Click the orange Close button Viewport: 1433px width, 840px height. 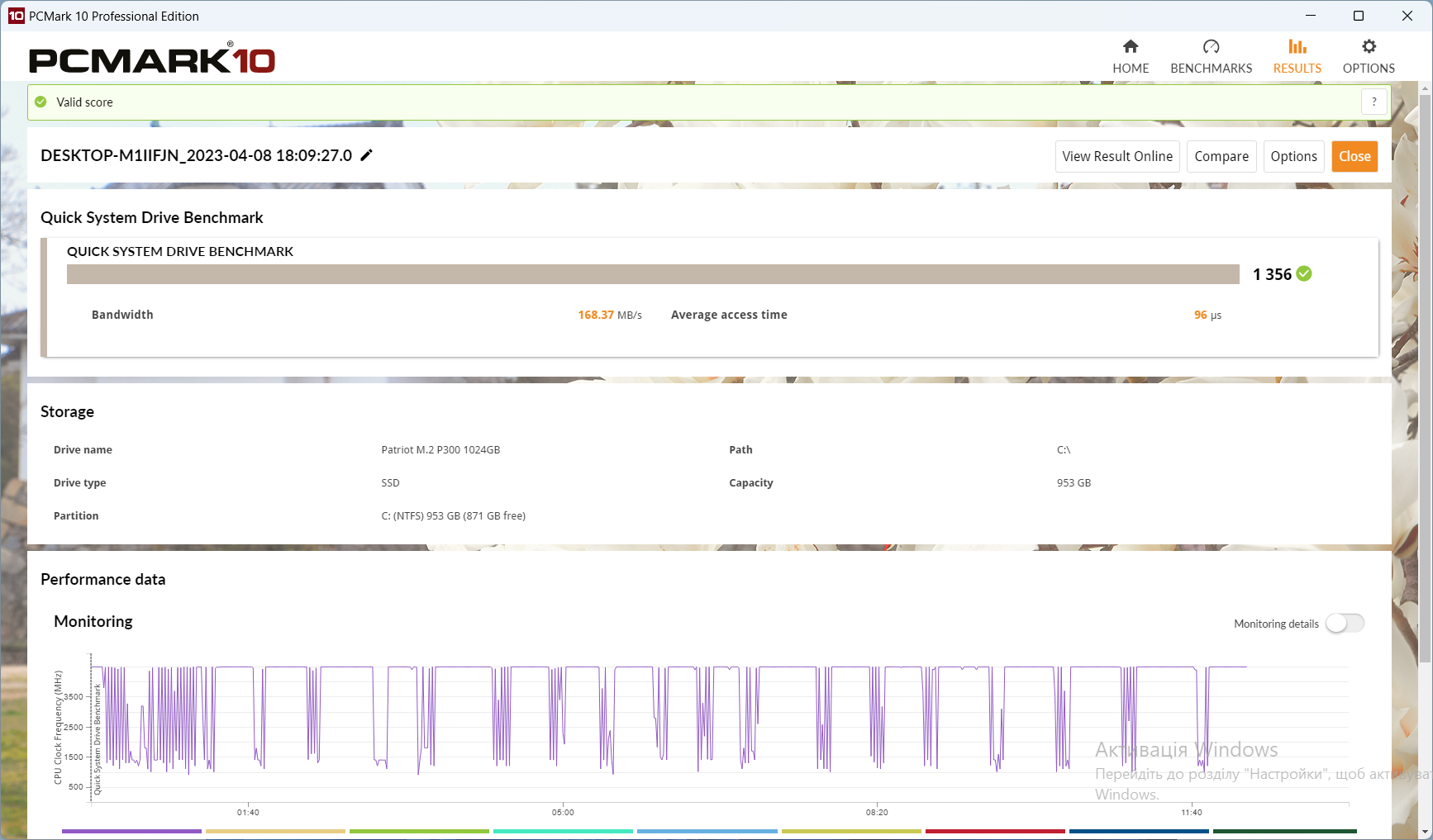point(1354,156)
